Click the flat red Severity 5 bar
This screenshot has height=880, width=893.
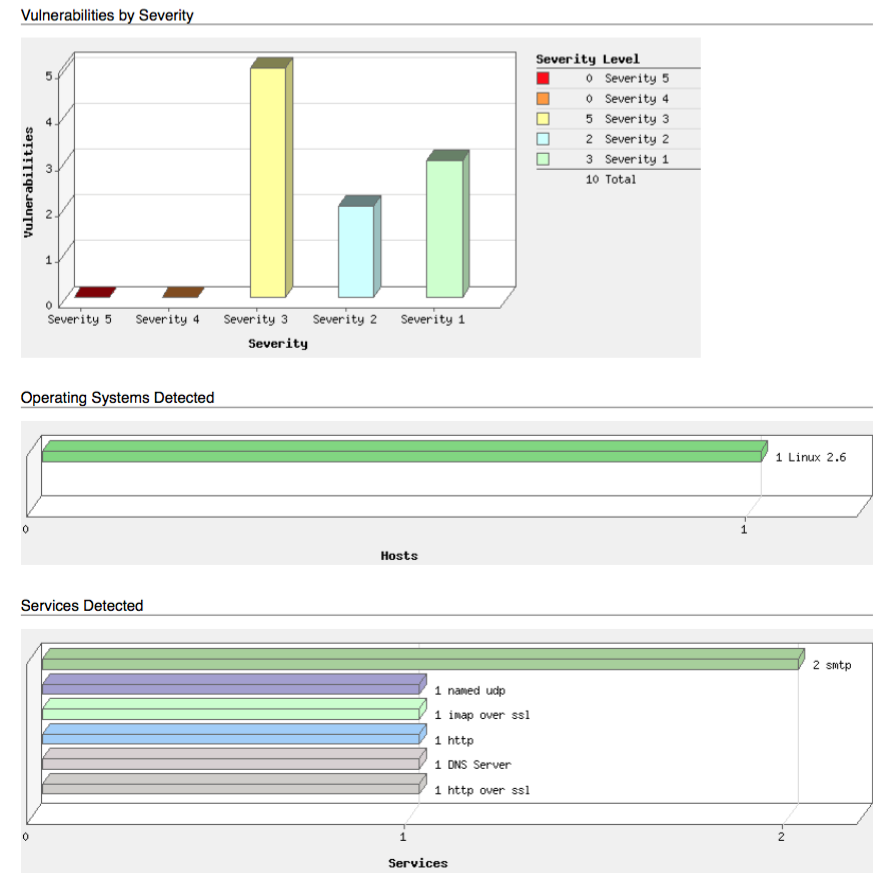(95, 292)
